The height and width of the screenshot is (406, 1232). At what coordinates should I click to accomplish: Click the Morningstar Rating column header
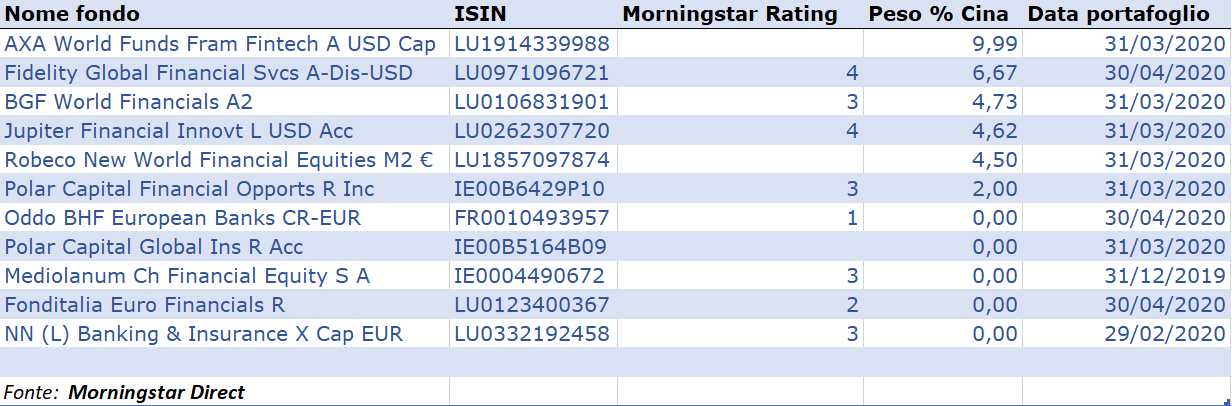(x=729, y=14)
